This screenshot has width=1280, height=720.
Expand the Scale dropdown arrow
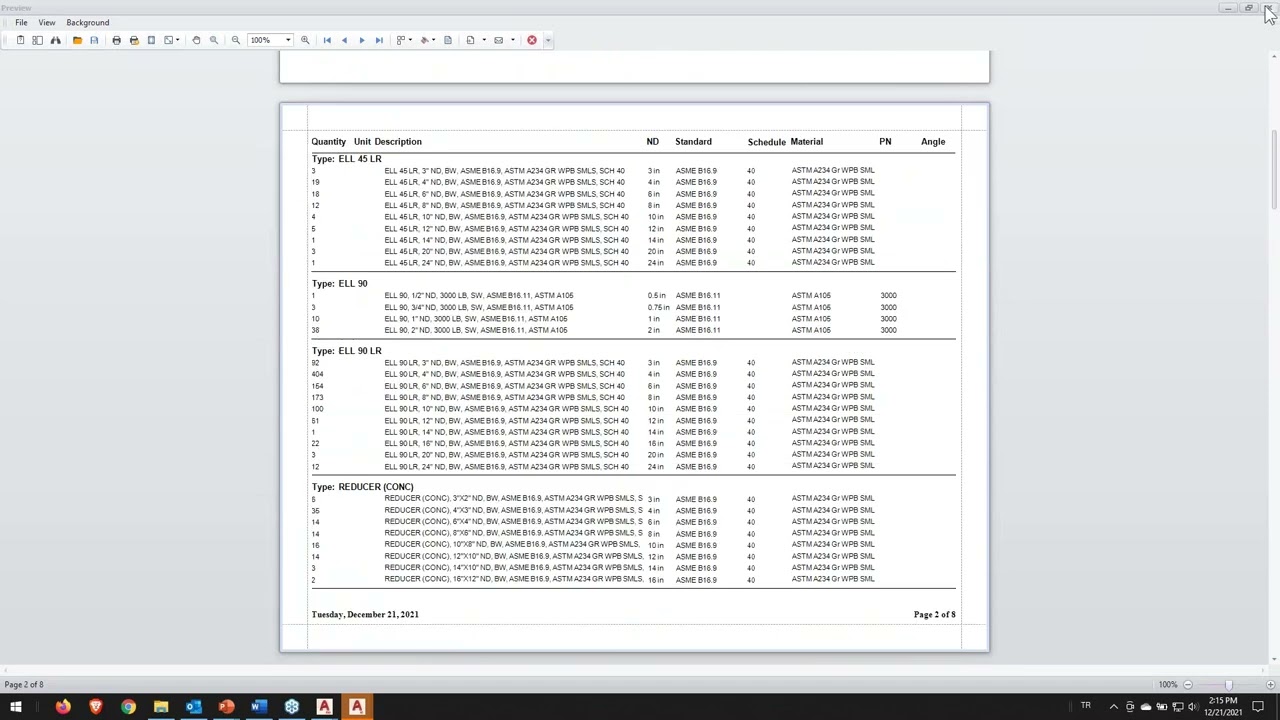[178, 40]
